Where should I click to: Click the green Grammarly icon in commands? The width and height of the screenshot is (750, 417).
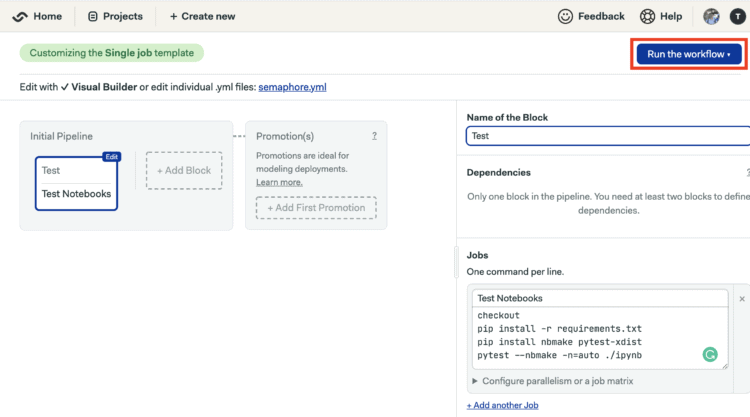(x=710, y=354)
